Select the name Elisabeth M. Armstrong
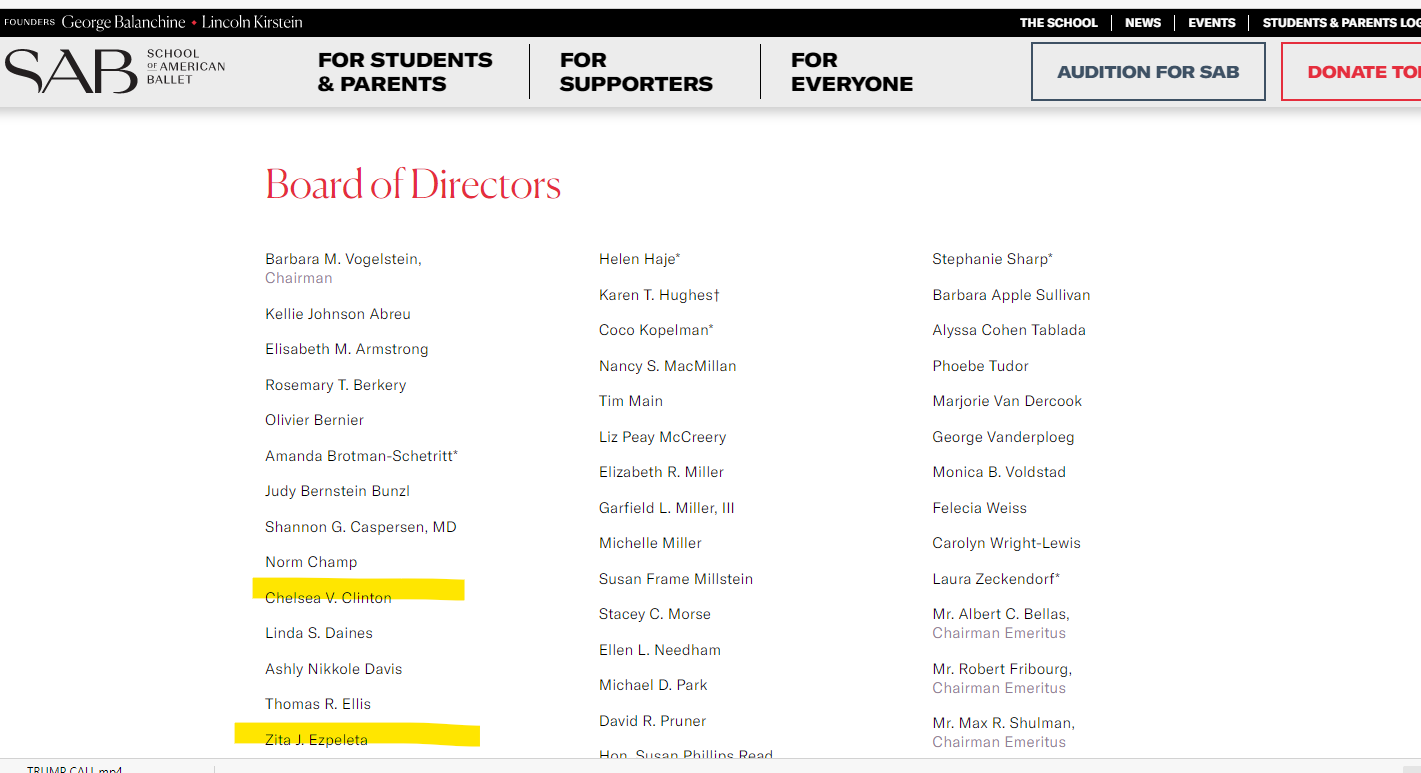Image resolution: width=1421 pixels, height=773 pixels. 347,349
